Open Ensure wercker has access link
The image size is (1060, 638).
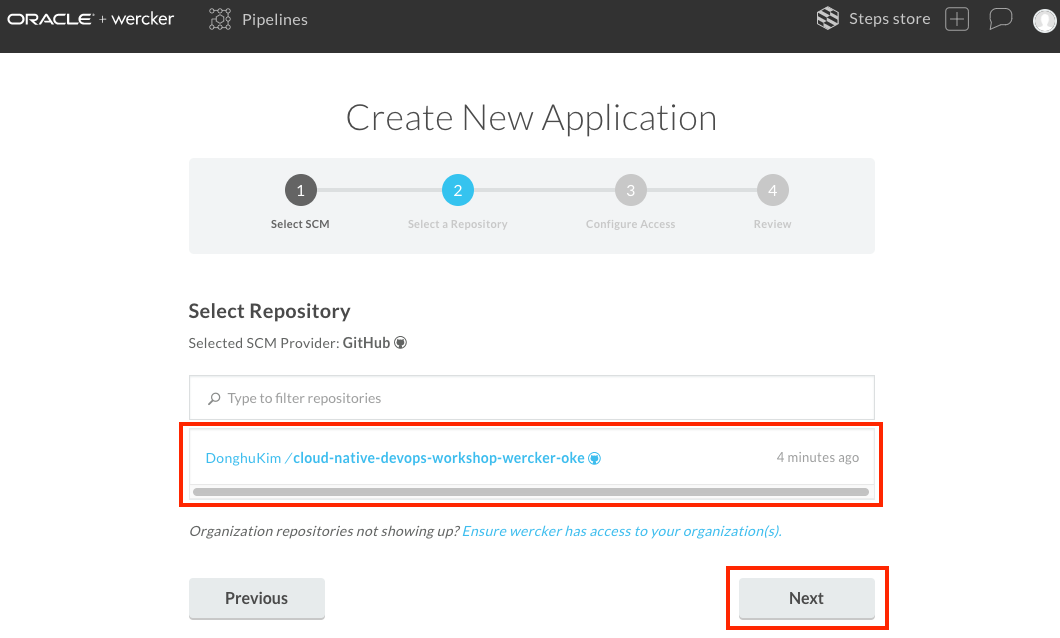pos(622,531)
